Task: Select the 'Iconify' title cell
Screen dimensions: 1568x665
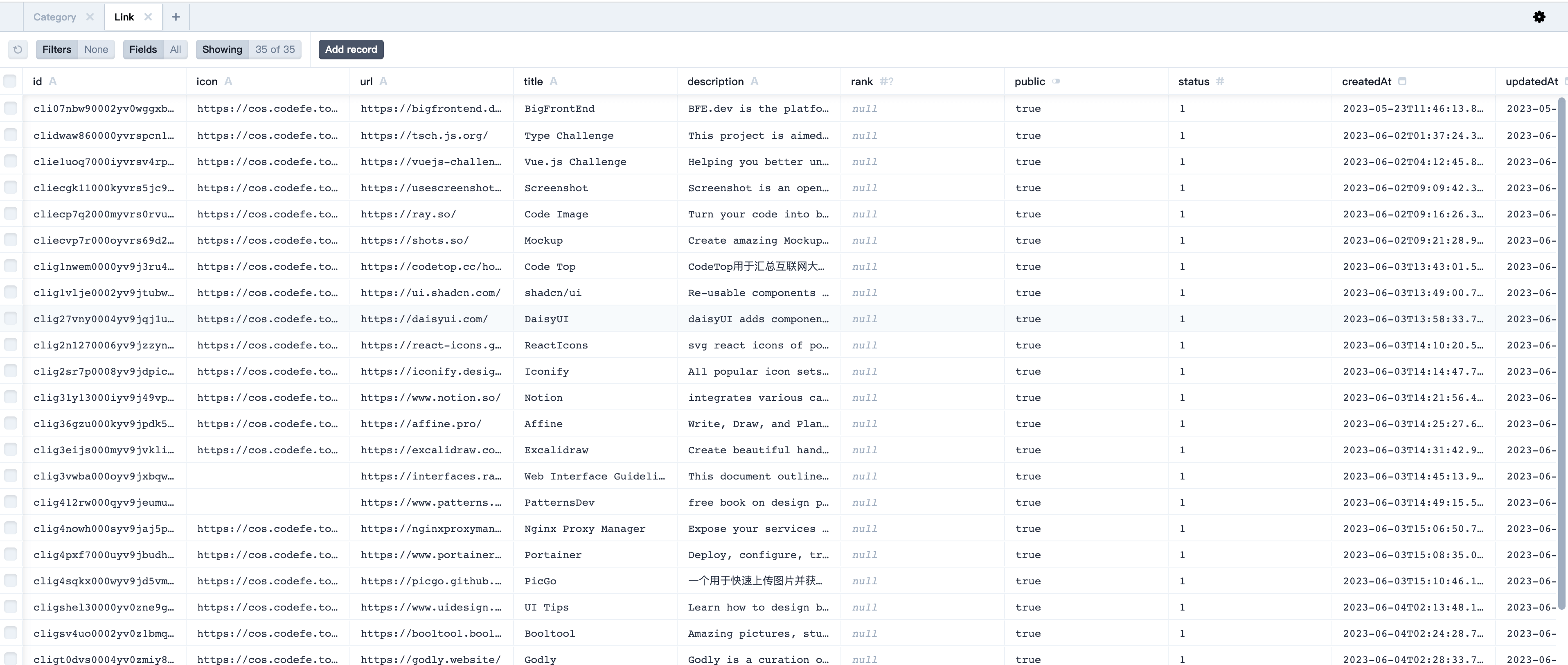Action: 595,371
